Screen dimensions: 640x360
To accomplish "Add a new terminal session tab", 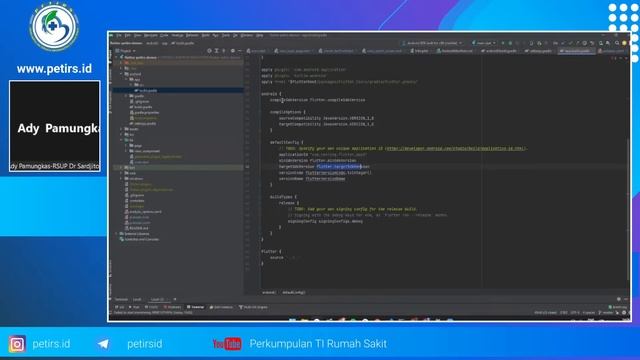I will [x=175, y=299].
